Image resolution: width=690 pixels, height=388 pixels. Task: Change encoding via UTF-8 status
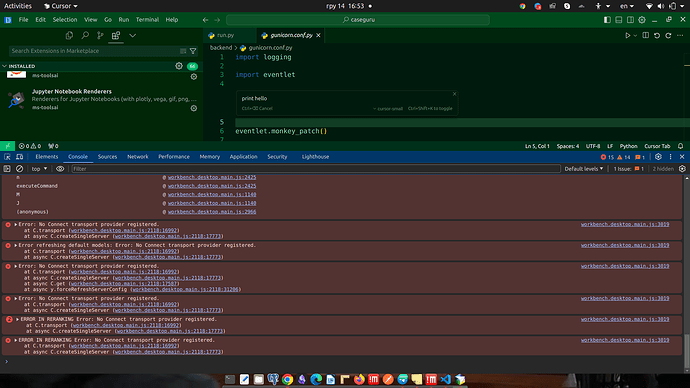pos(593,146)
